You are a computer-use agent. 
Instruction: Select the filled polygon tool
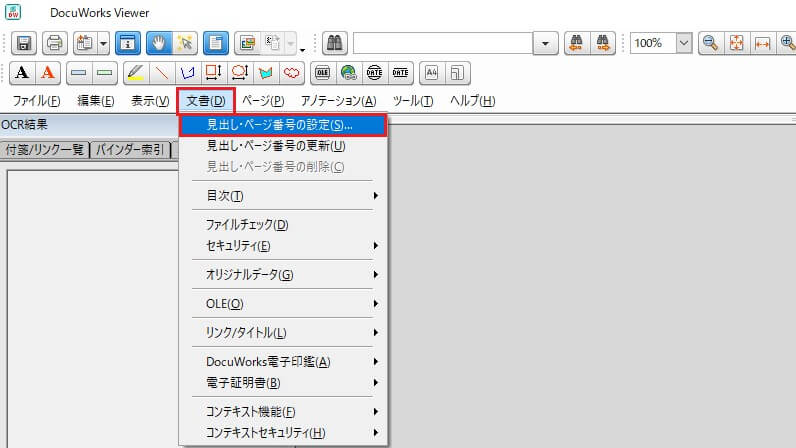(265, 73)
